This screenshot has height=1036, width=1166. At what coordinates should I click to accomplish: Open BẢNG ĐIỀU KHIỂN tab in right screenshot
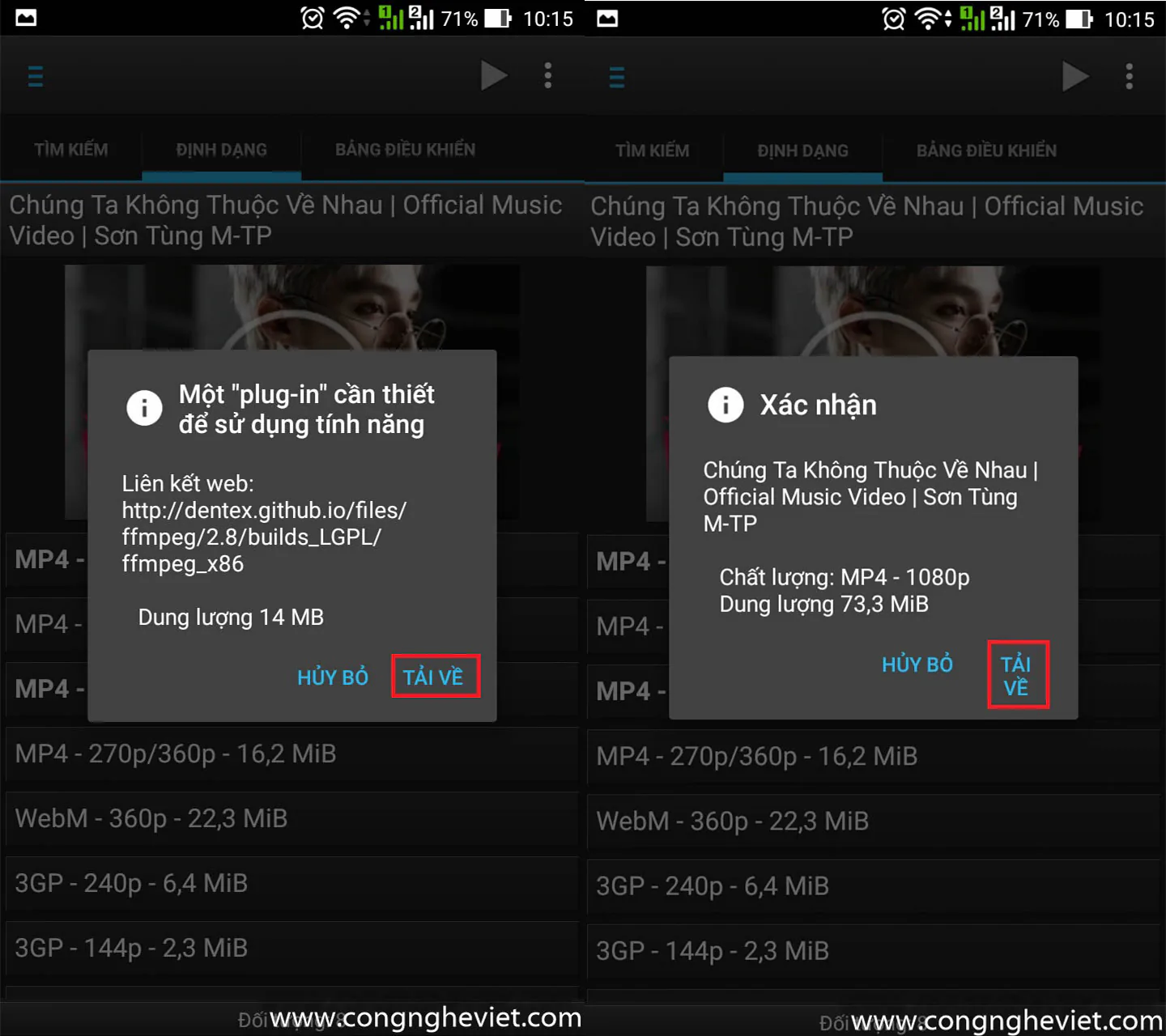click(986, 151)
